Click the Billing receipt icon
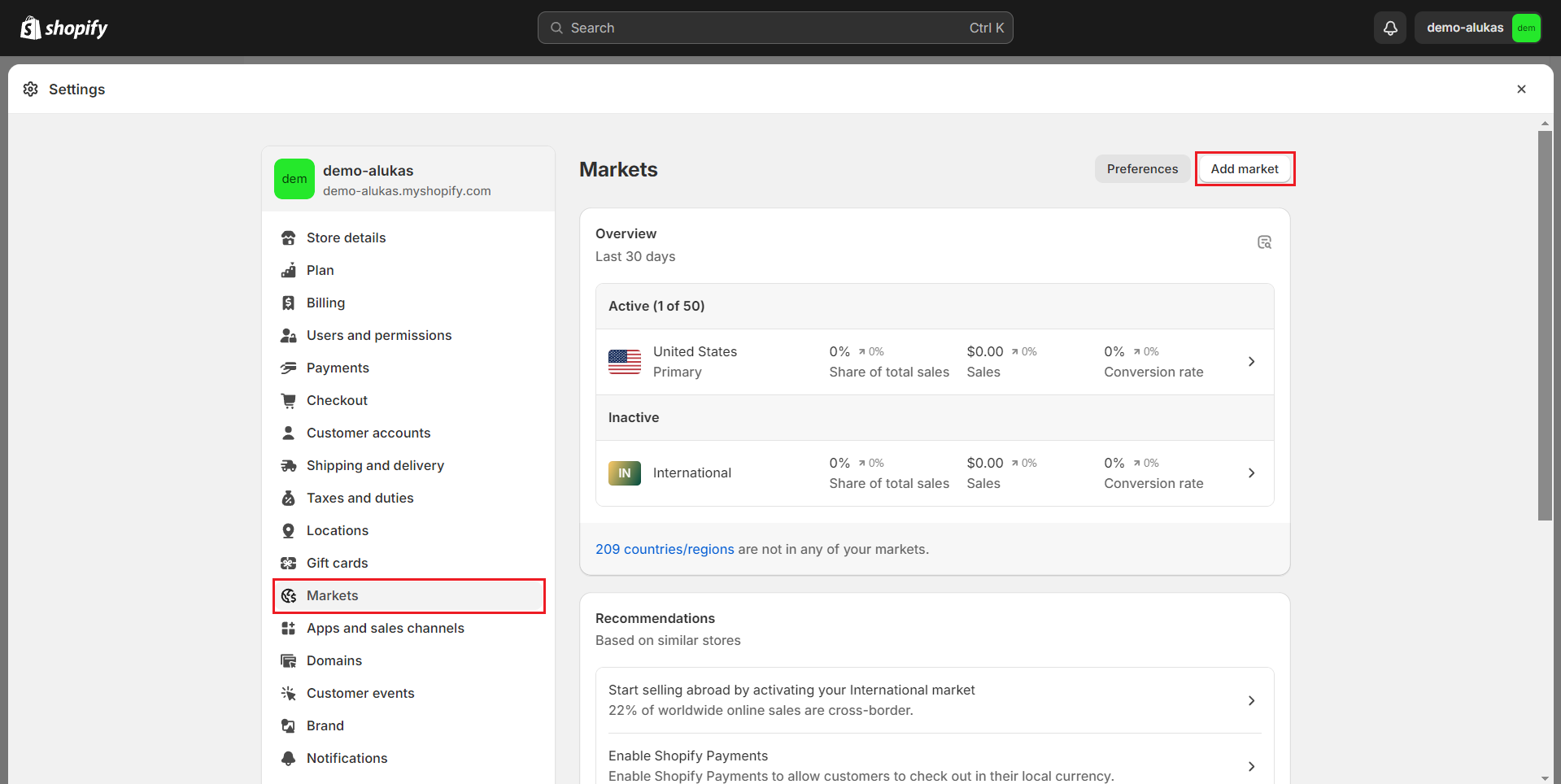 coord(288,303)
